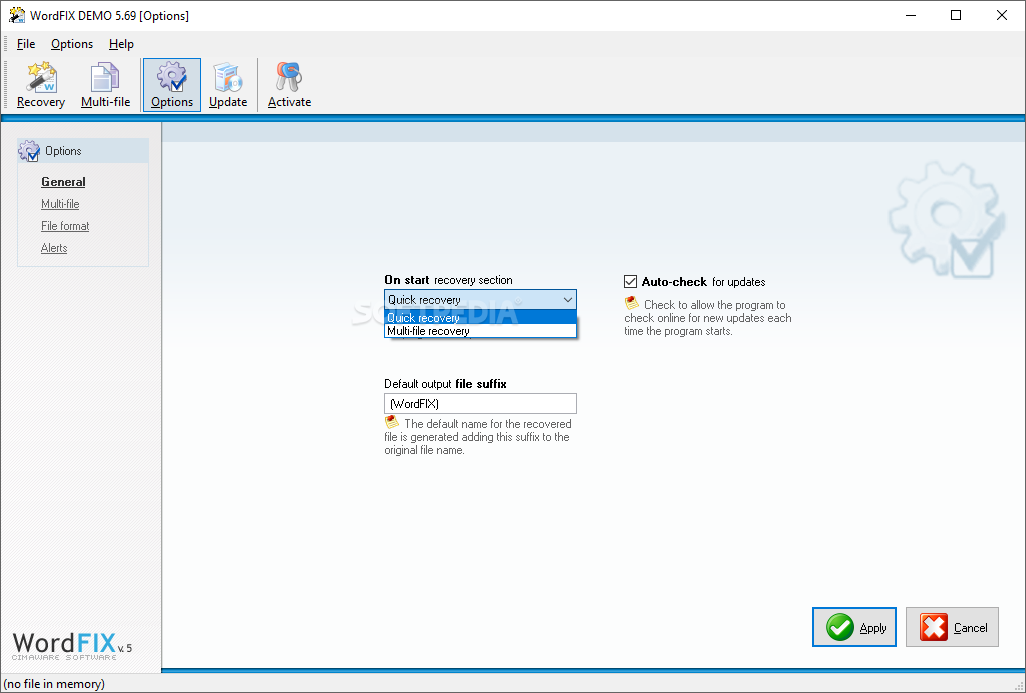
Task: Click the Default output file suffix field
Action: (480, 404)
